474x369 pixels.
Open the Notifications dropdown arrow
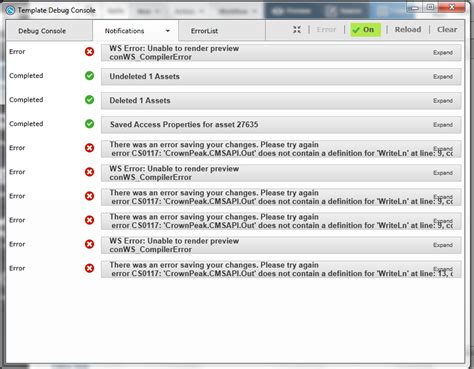(168, 31)
